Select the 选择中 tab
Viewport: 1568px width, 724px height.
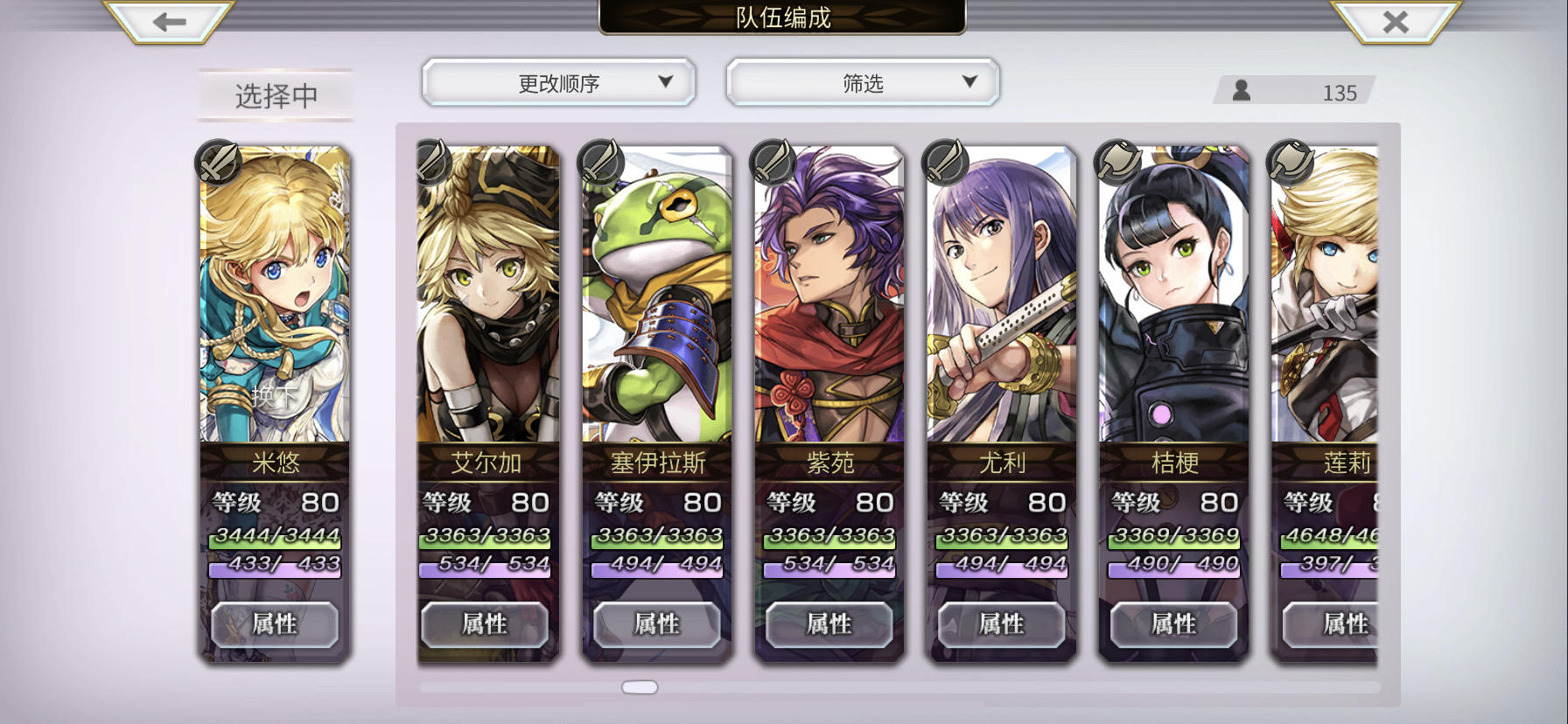(276, 95)
